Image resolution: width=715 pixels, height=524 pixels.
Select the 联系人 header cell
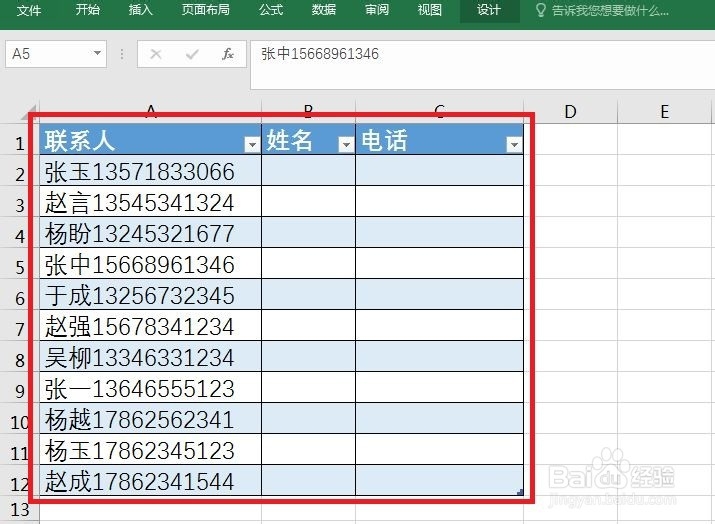point(150,139)
